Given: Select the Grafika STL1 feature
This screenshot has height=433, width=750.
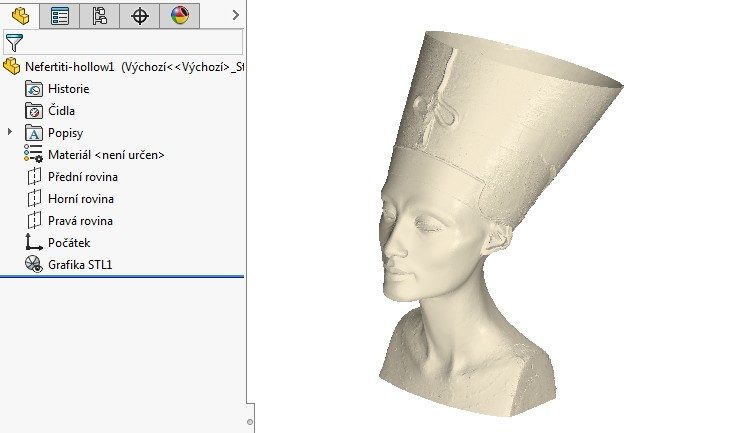Looking at the screenshot, I should (x=80, y=265).
